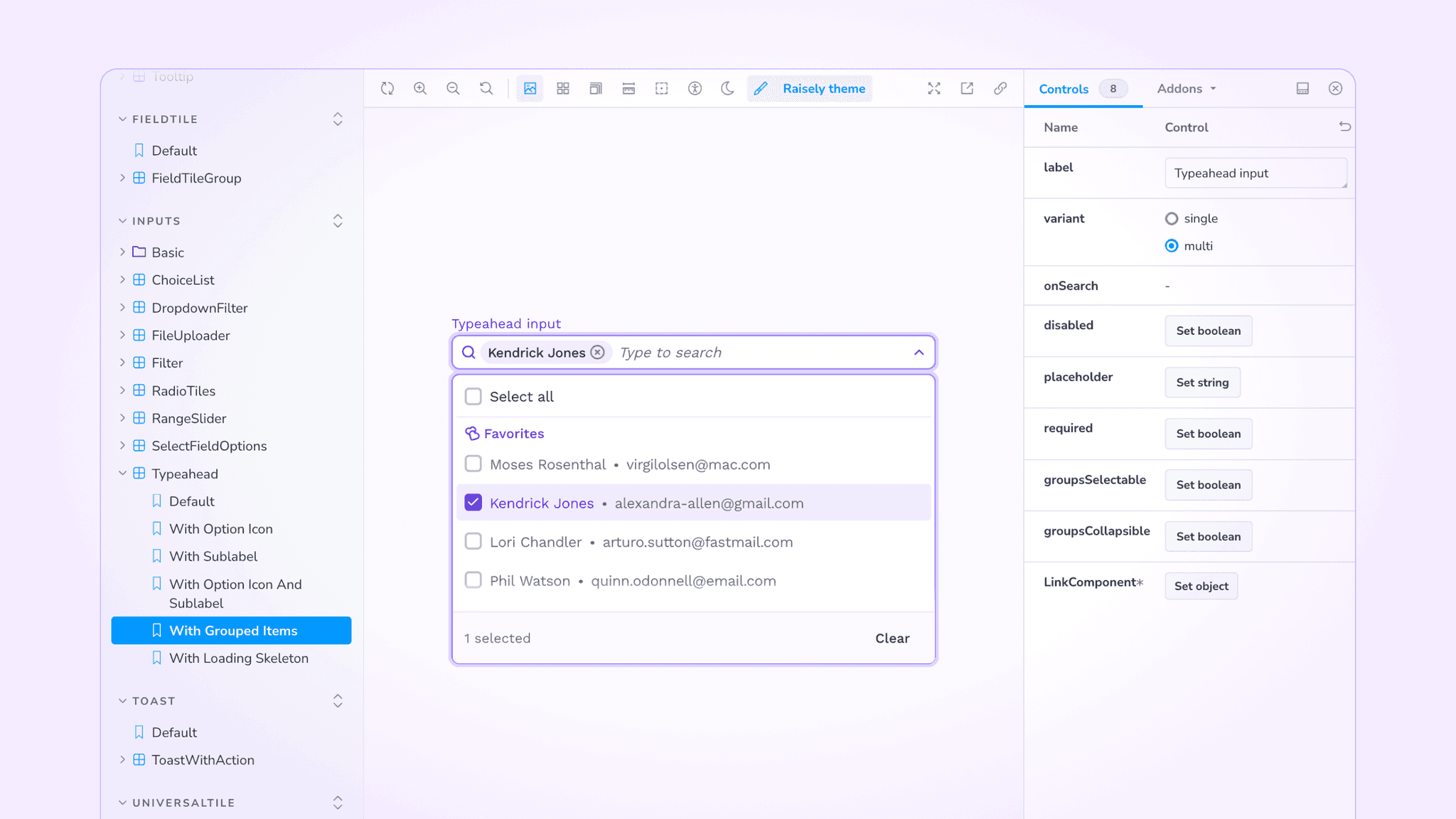Check Lori Chandler option

tap(473, 542)
